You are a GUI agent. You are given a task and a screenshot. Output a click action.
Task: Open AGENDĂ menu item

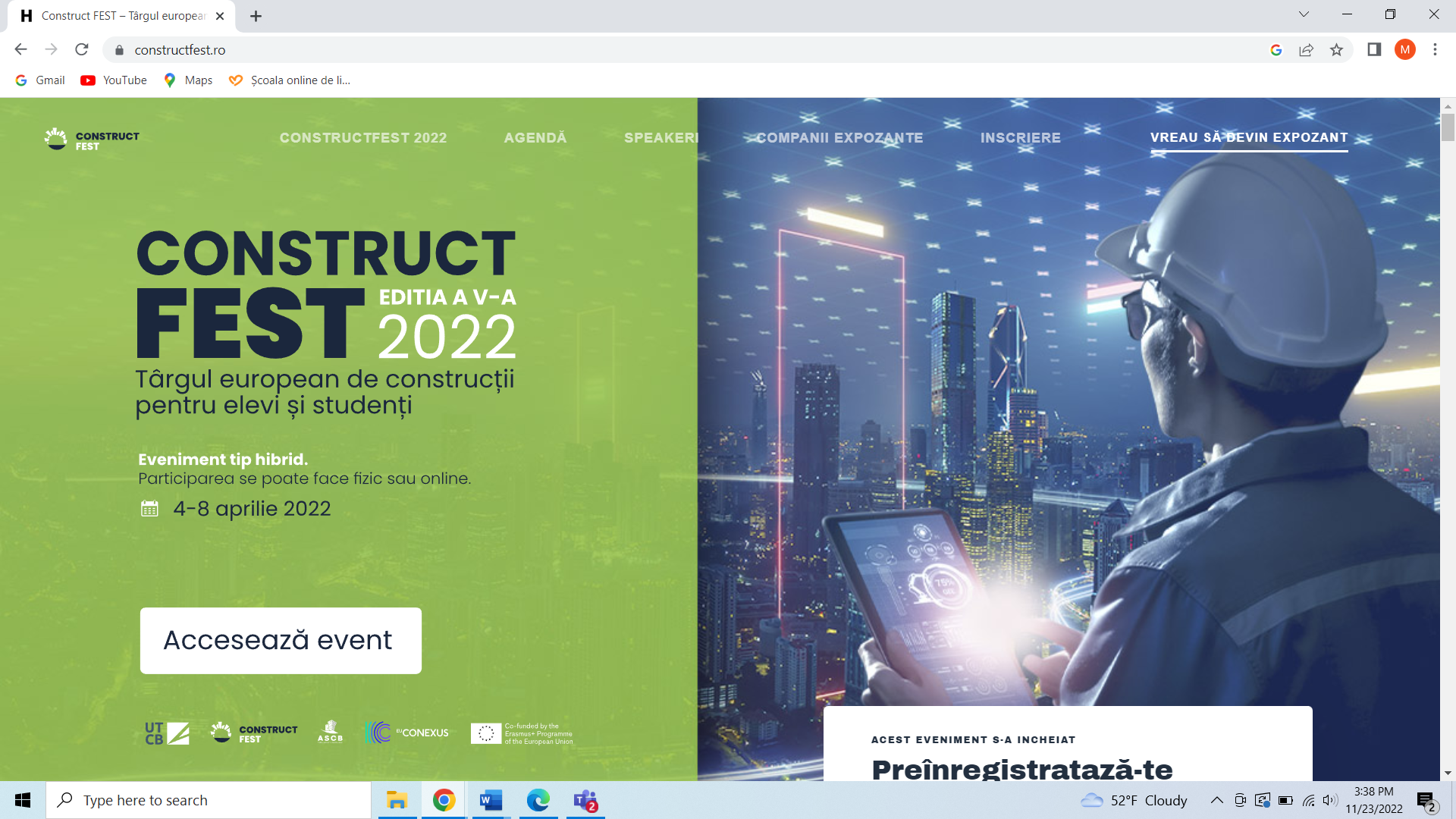coord(535,138)
